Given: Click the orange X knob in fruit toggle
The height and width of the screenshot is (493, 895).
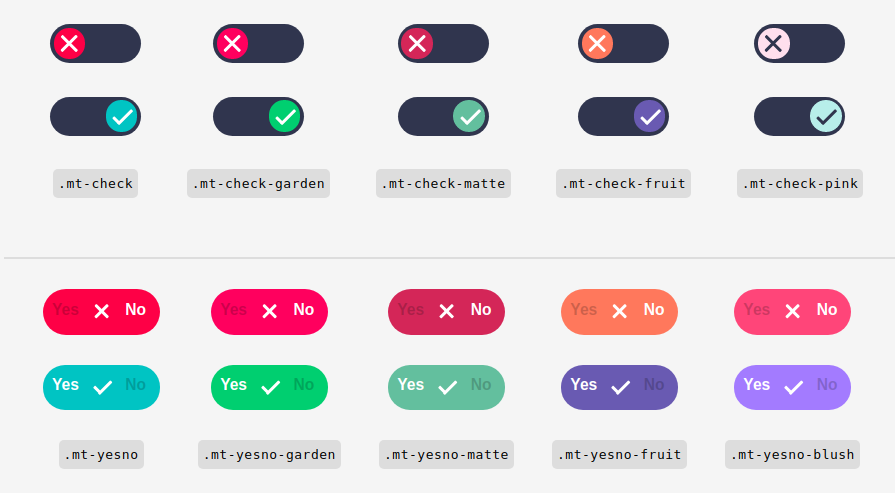Looking at the screenshot, I should point(597,43).
